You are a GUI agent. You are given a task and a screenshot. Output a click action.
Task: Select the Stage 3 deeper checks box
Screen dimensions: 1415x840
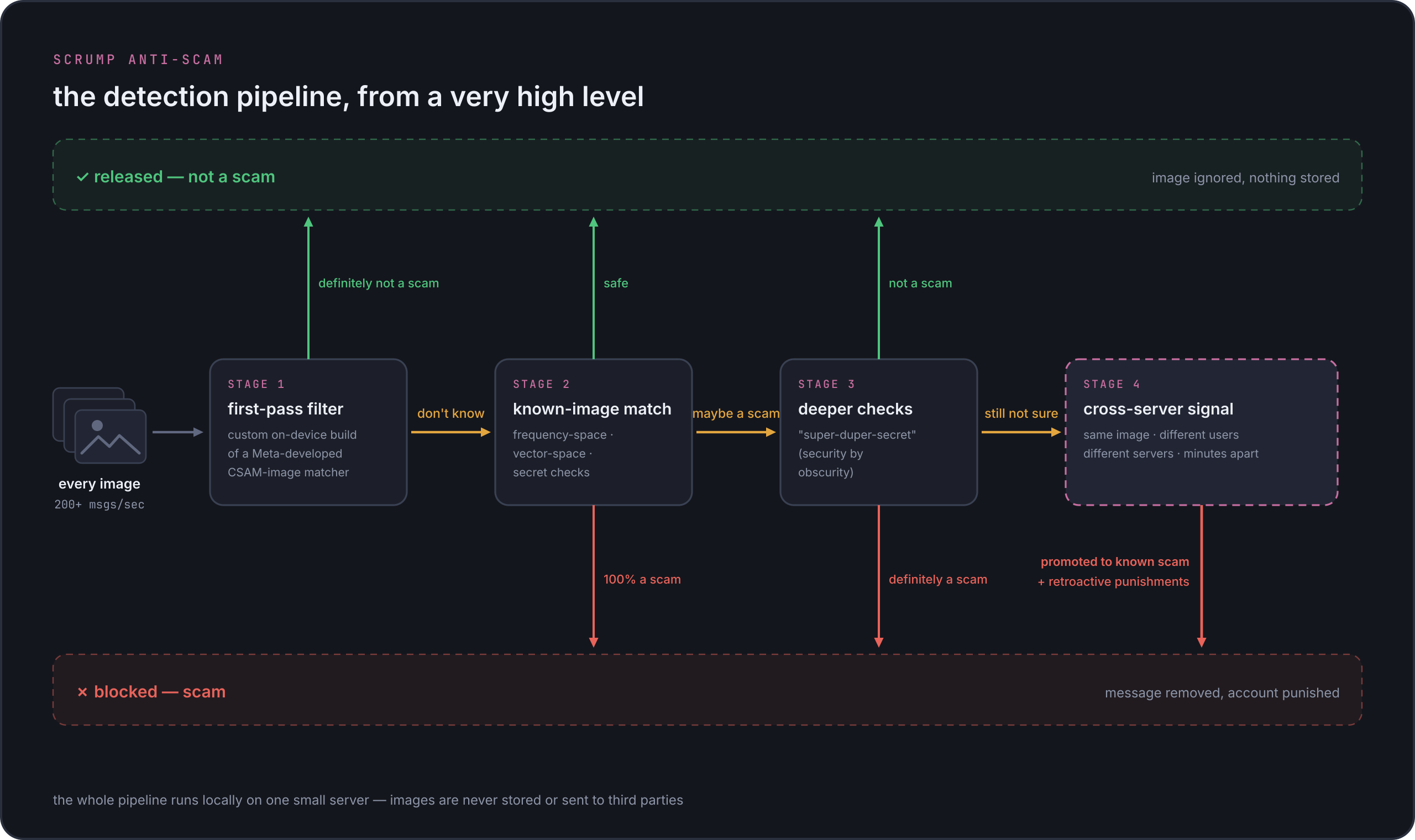[x=878, y=432]
